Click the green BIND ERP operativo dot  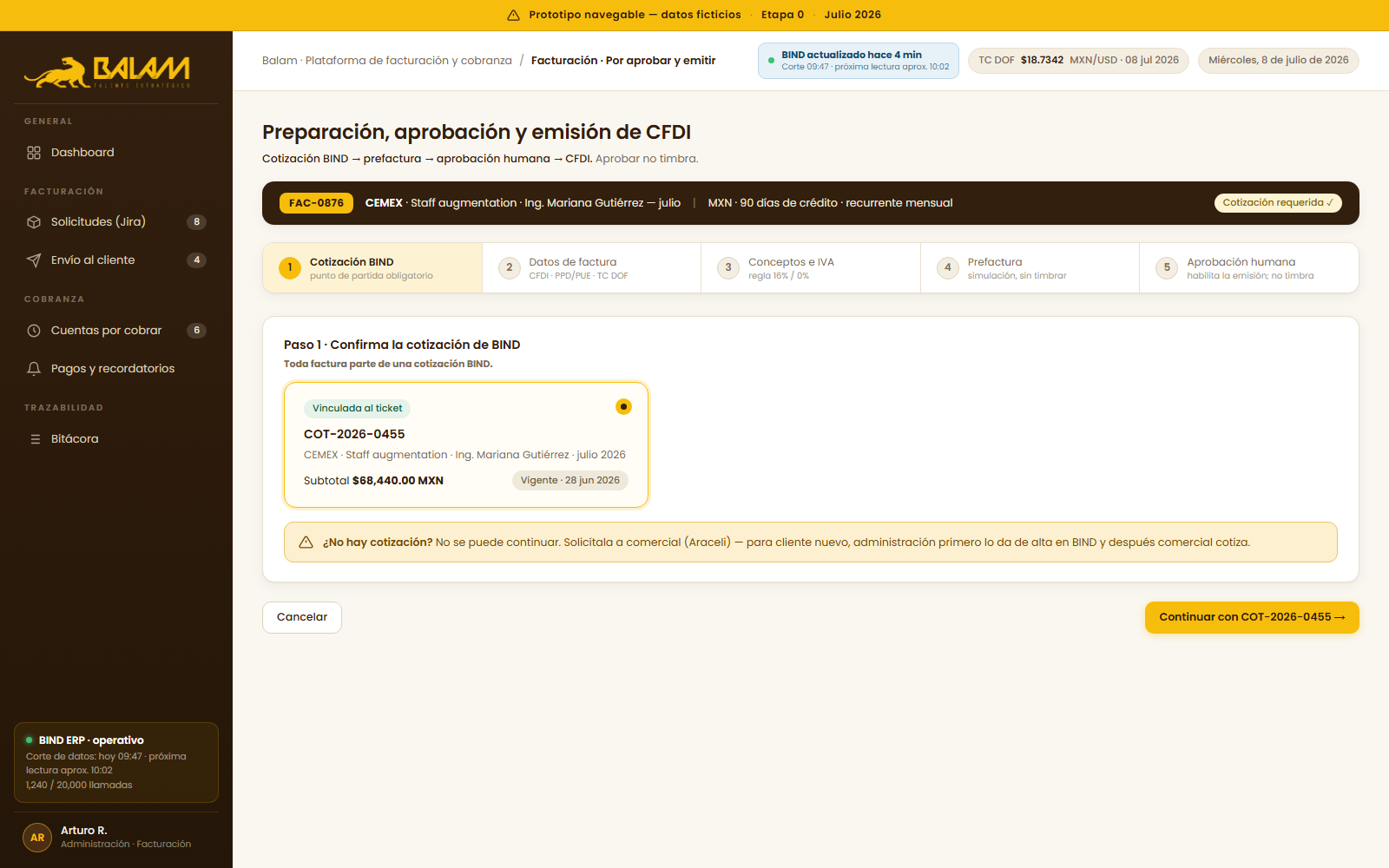(x=30, y=740)
